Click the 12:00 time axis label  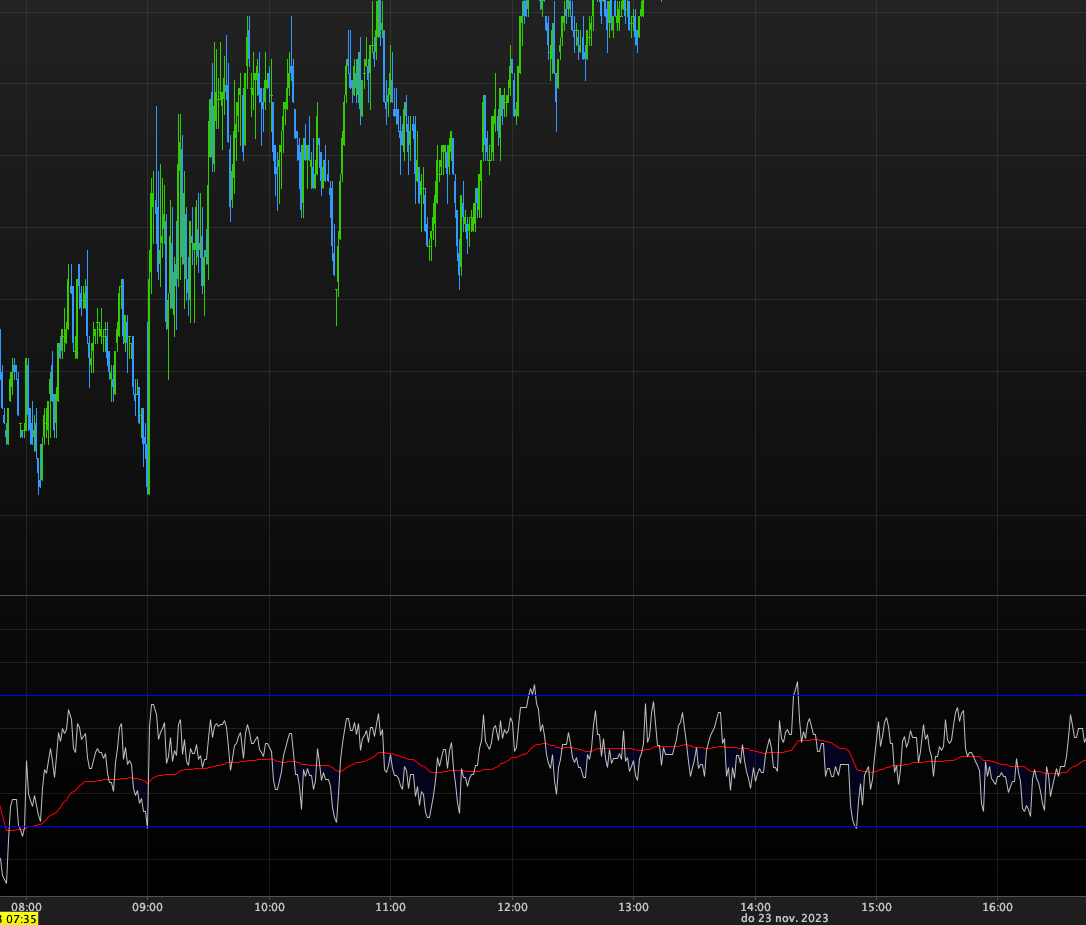(x=513, y=907)
